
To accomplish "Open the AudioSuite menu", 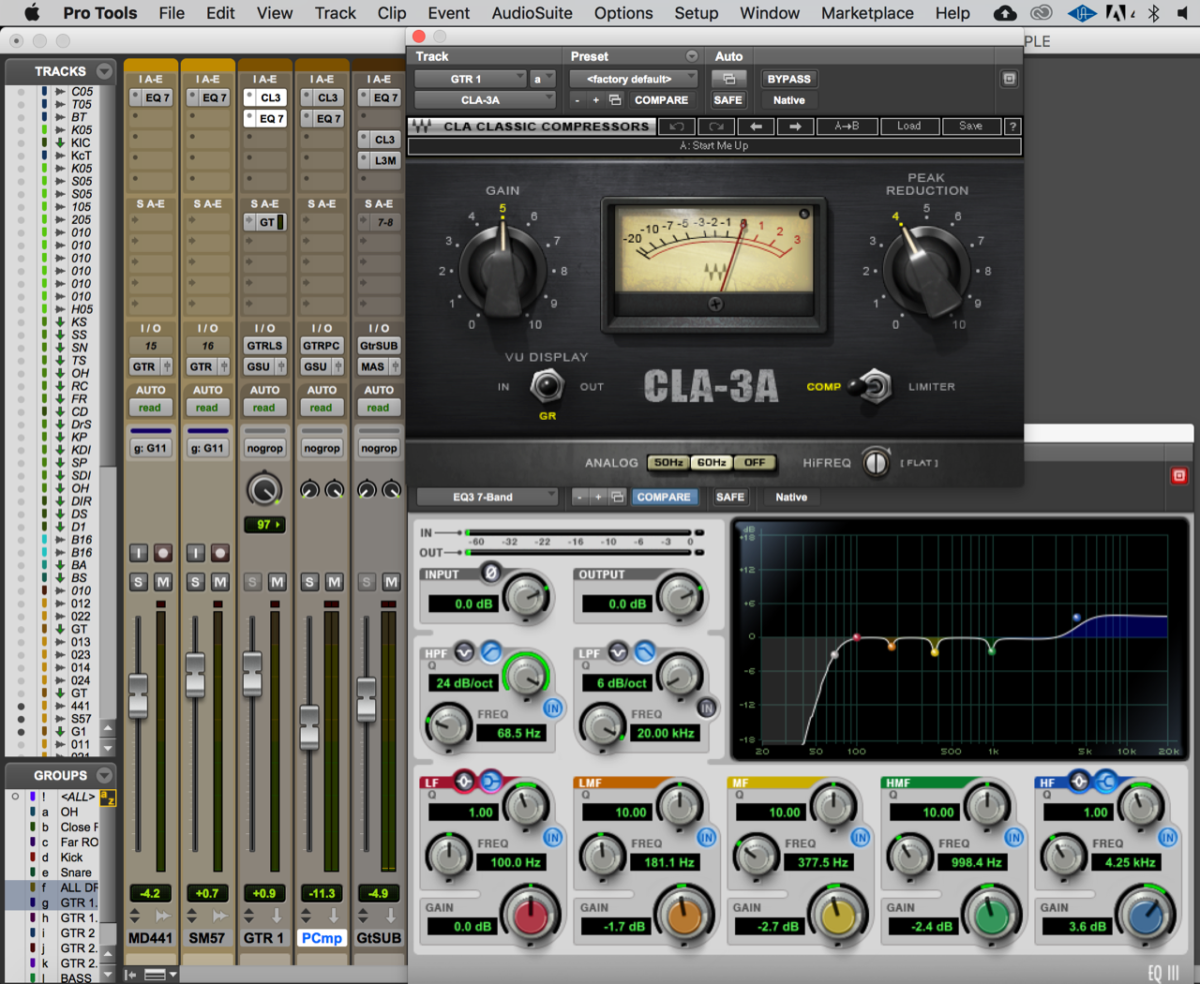I will tap(532, 13).
